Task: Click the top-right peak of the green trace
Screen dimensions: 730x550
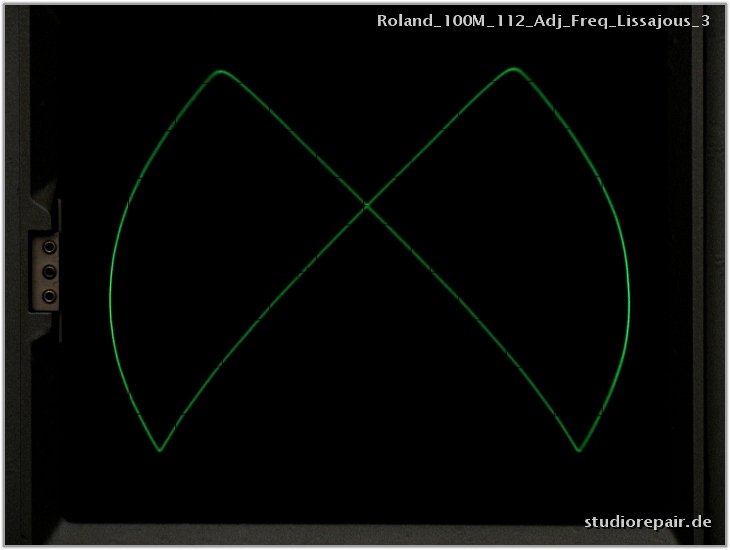Action: (x=514, y=69)
